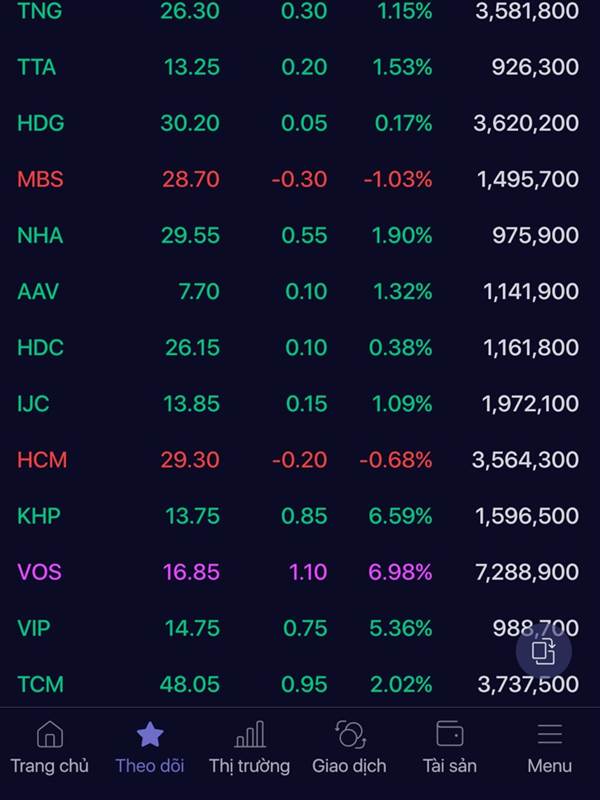Open the hamburger Menu icon
This screenshot has height=800, width=600.
point(549,734)
